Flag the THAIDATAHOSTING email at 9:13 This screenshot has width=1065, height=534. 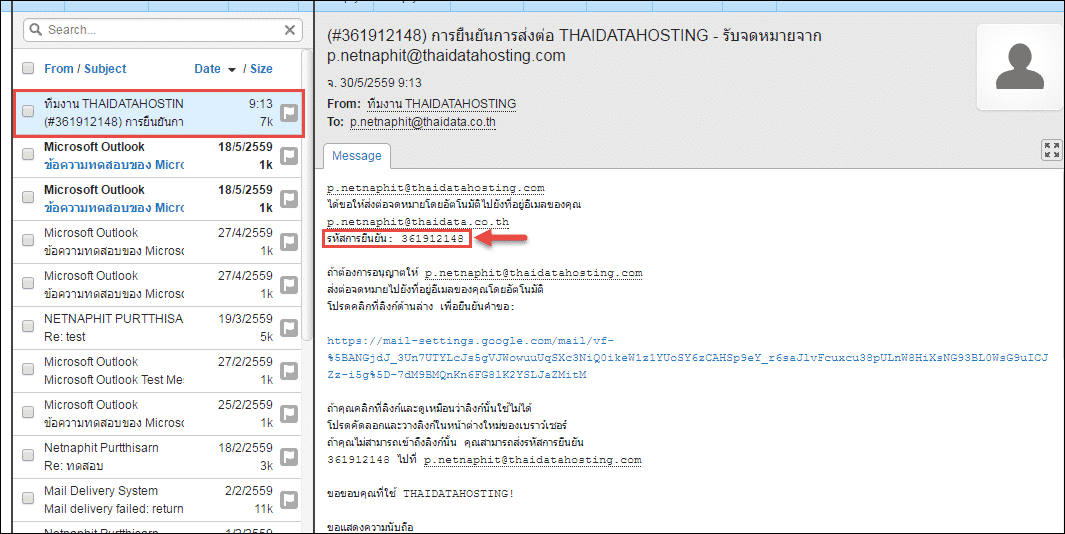[289, 113]
